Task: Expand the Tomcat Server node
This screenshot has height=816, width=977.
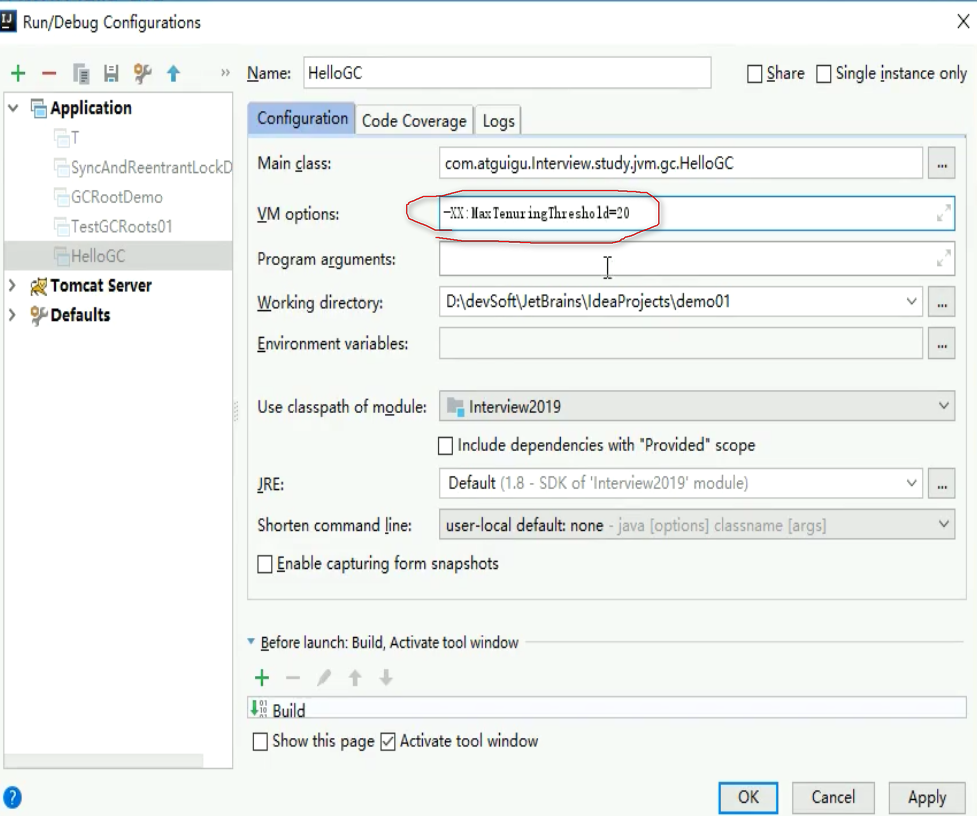Action: 12,286
